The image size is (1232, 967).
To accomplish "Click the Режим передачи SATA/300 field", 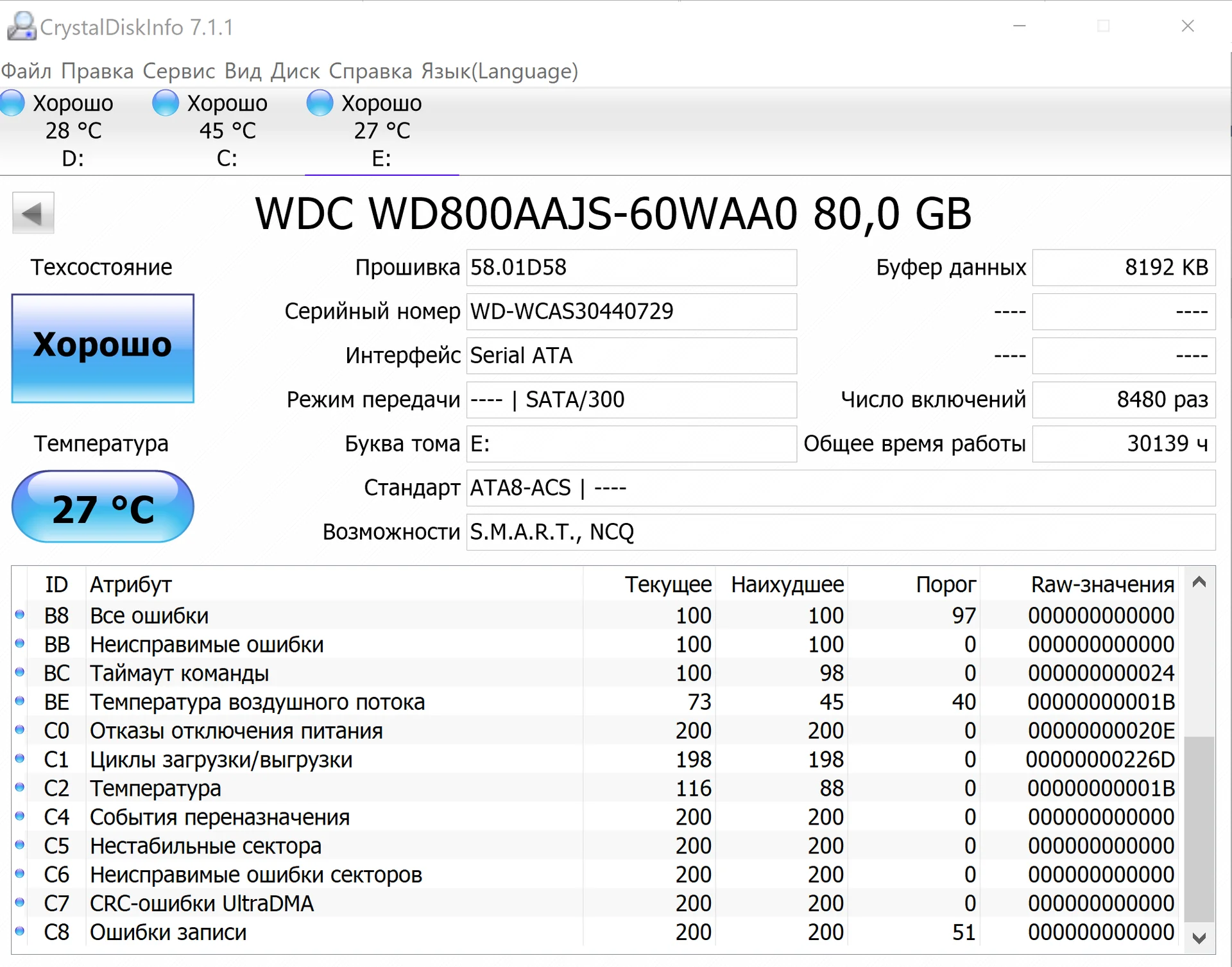I will click(631, 400).
